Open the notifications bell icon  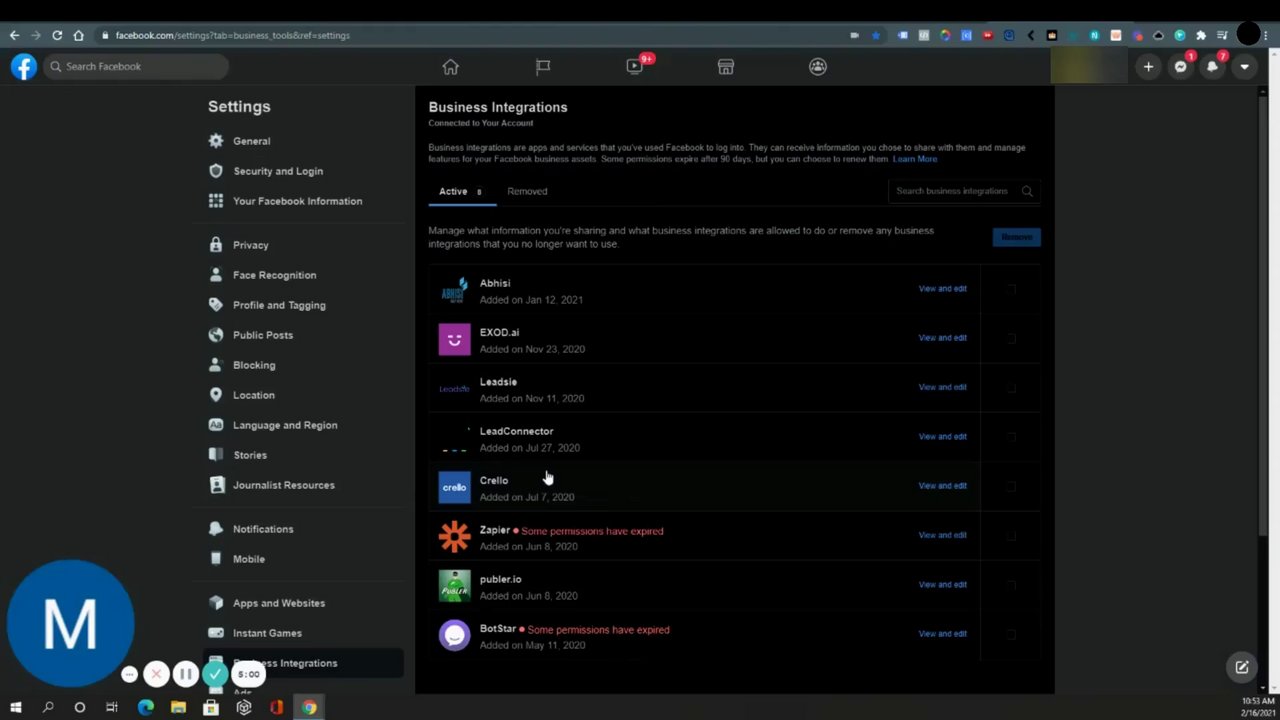pos(1212,66)
